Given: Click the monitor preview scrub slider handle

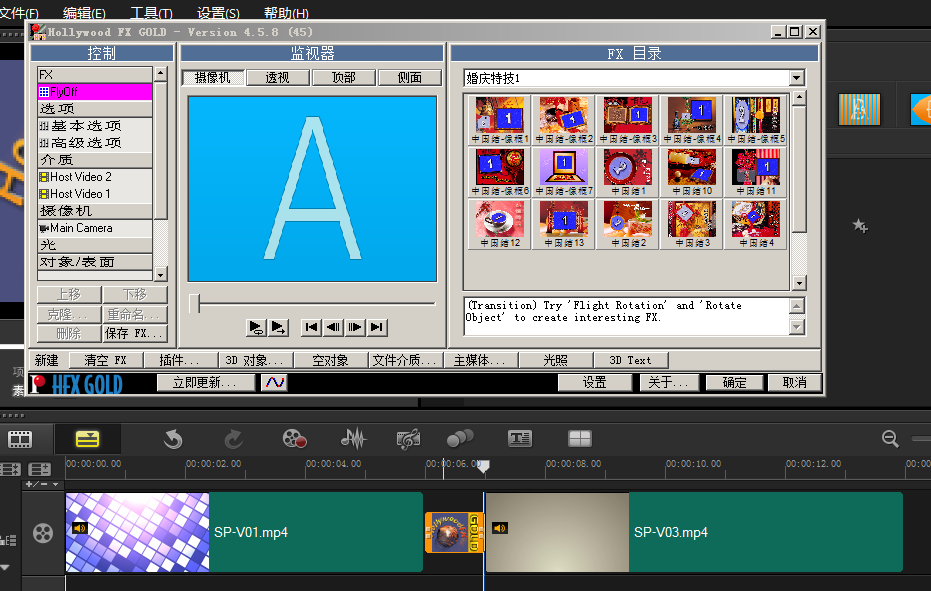Looking at the screenshot, I should coord(194,304).
